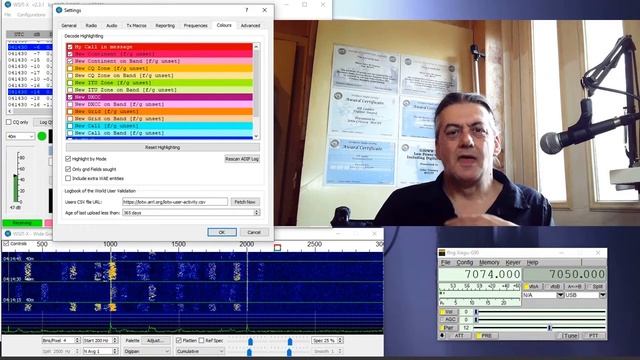Screen dimensions: 640x360
Task: Click the Reset Highlighting button
Action: pos(162,147)
